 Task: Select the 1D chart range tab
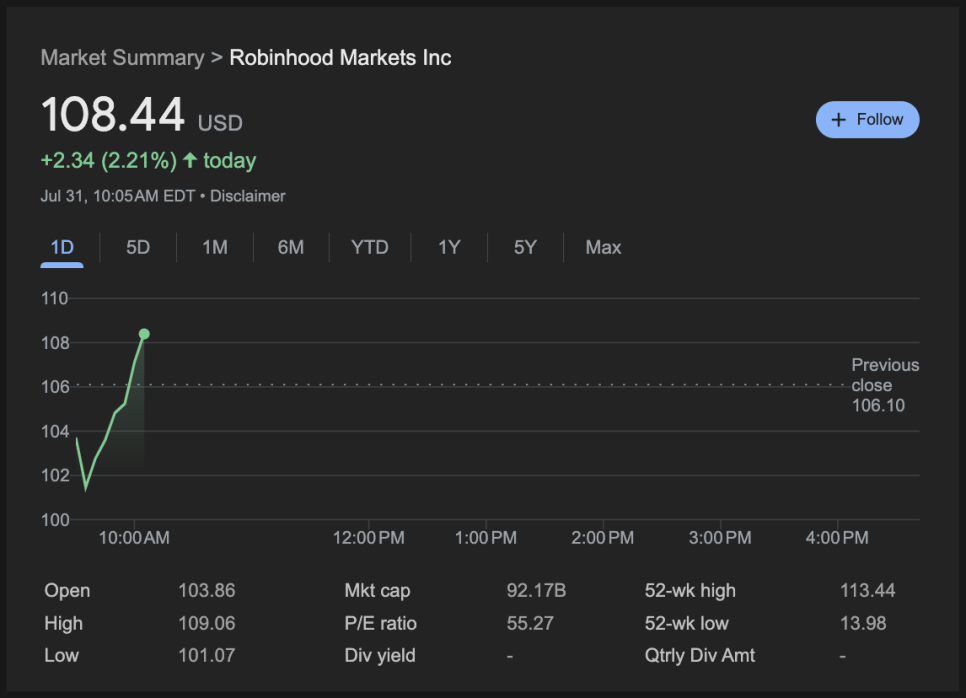point(62,248)
